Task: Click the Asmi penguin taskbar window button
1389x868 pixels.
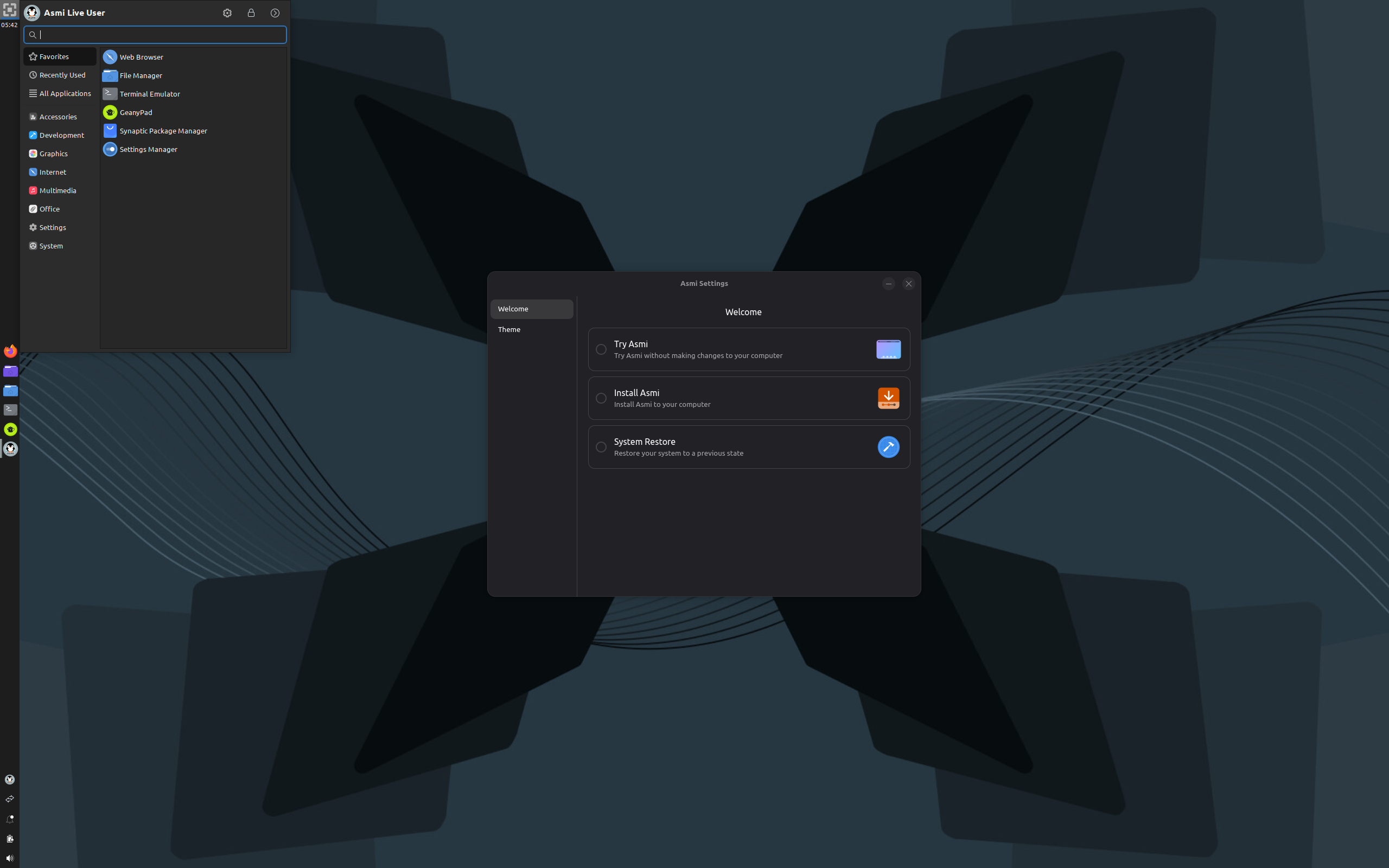Action: (x=10, y=448)
